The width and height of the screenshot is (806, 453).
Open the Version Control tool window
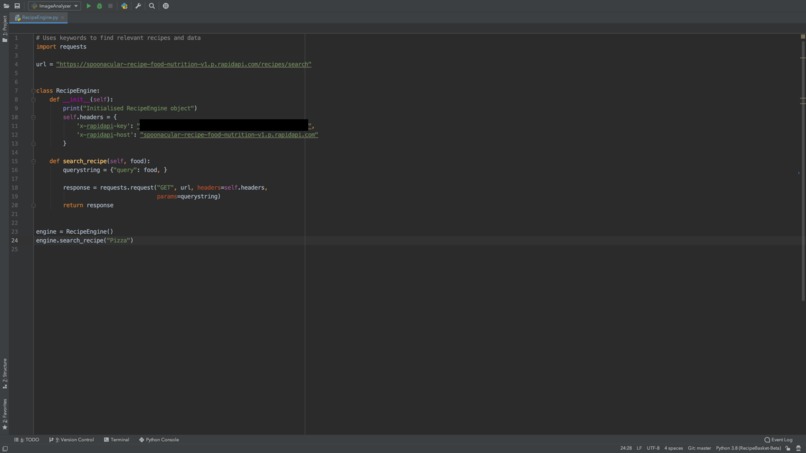coord(71,440)
